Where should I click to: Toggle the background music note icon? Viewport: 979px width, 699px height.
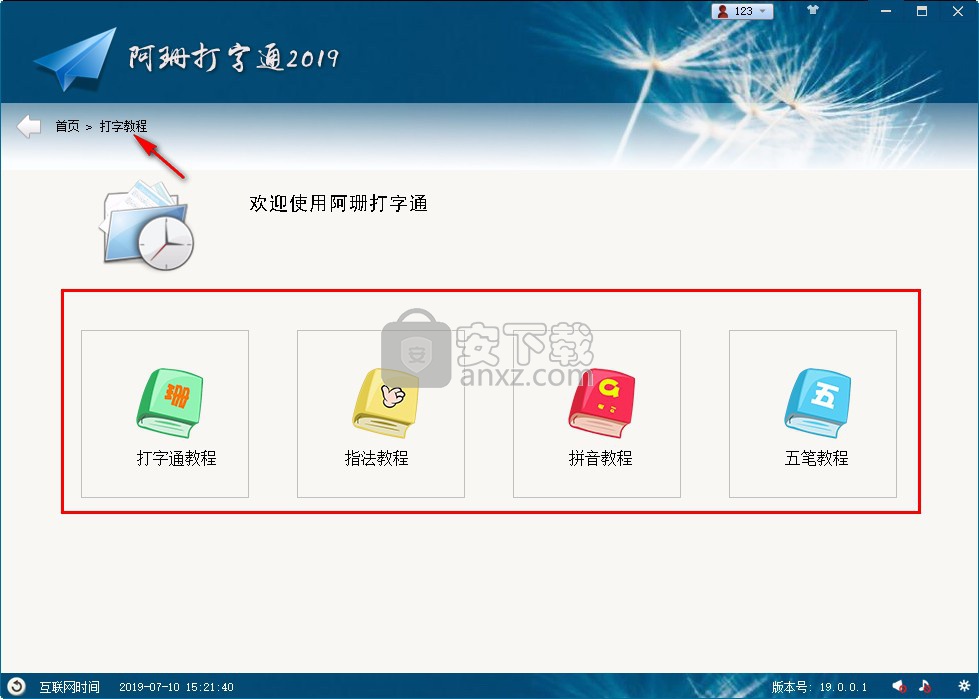point(925,687)
